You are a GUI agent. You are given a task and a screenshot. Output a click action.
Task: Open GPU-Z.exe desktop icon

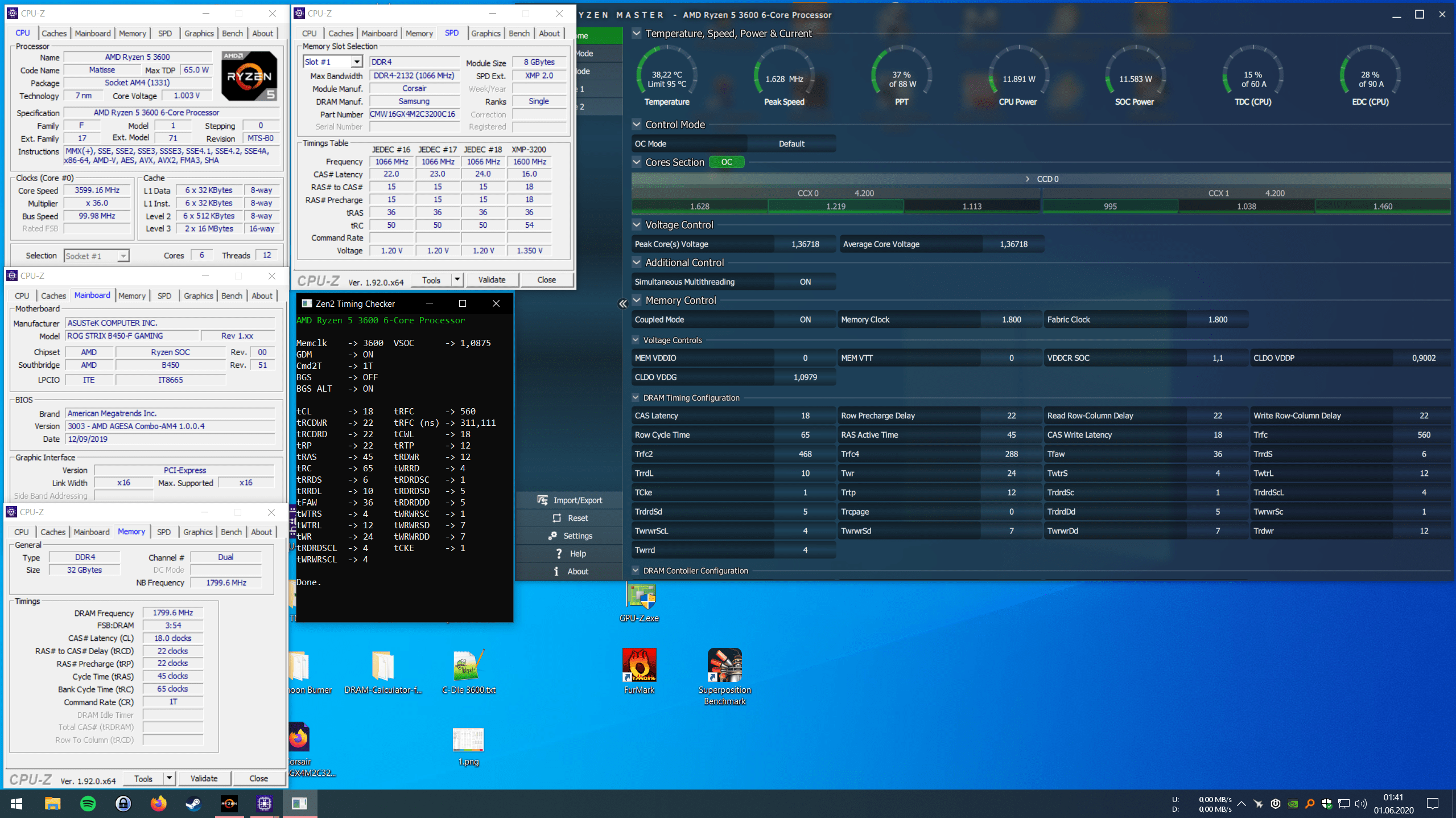pyautogui.click(x=640, y=598)
